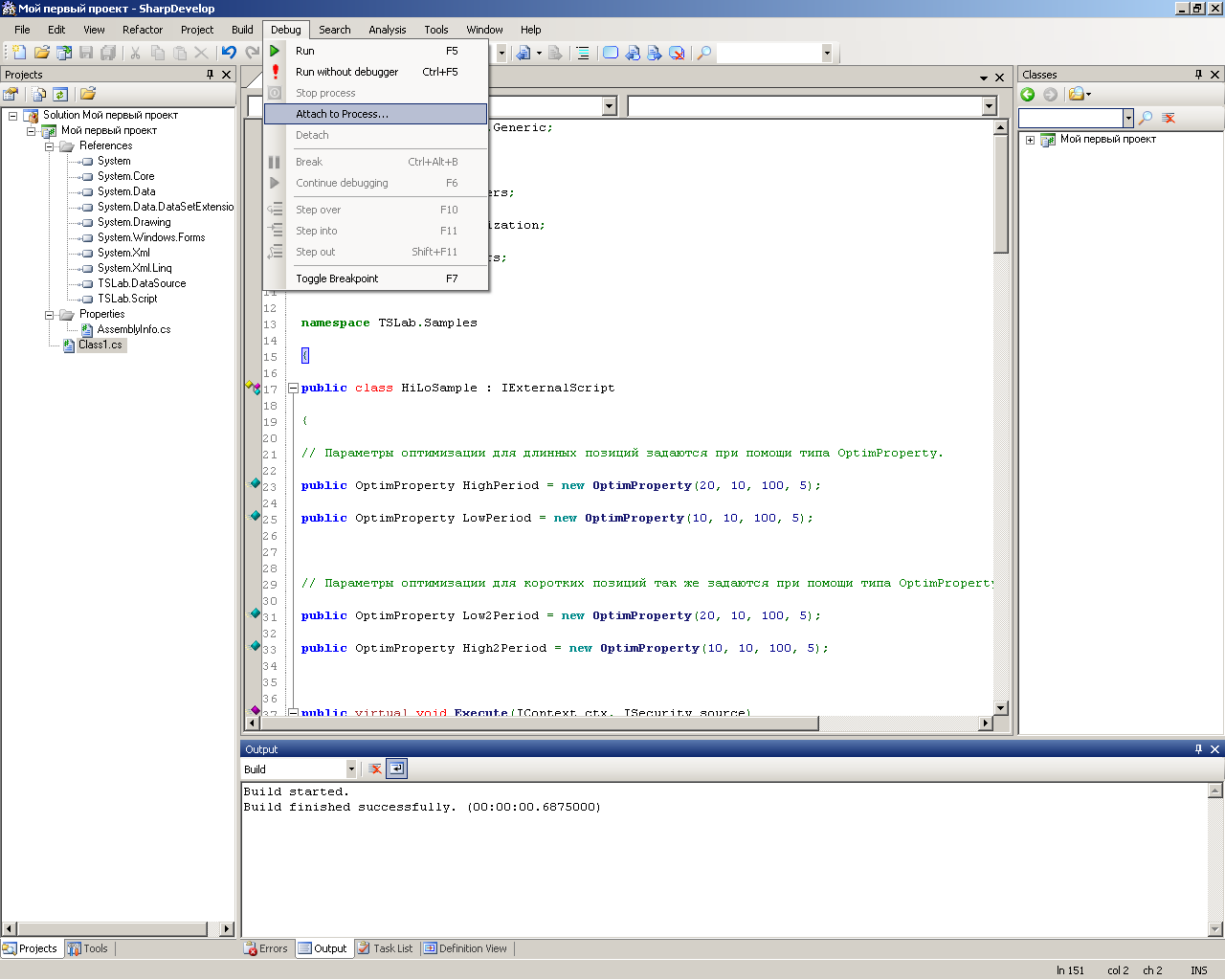
Task: Choose Run without debugger
Action: (346, 72)
